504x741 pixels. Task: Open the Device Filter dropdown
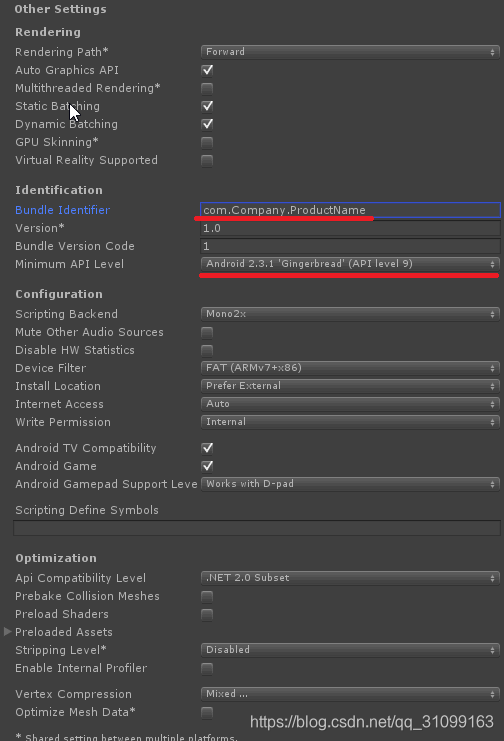point(350,368)
